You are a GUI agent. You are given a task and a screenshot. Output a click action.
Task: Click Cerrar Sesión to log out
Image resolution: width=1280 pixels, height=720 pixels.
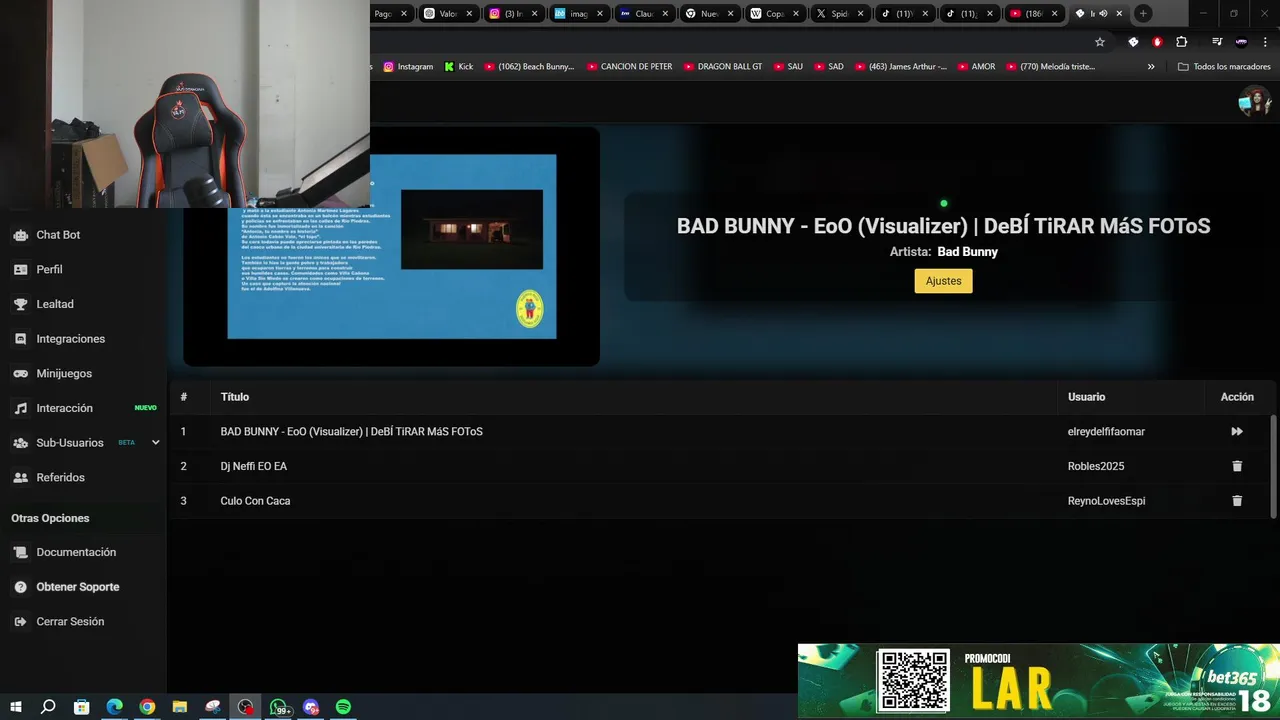tap(70, 621)
